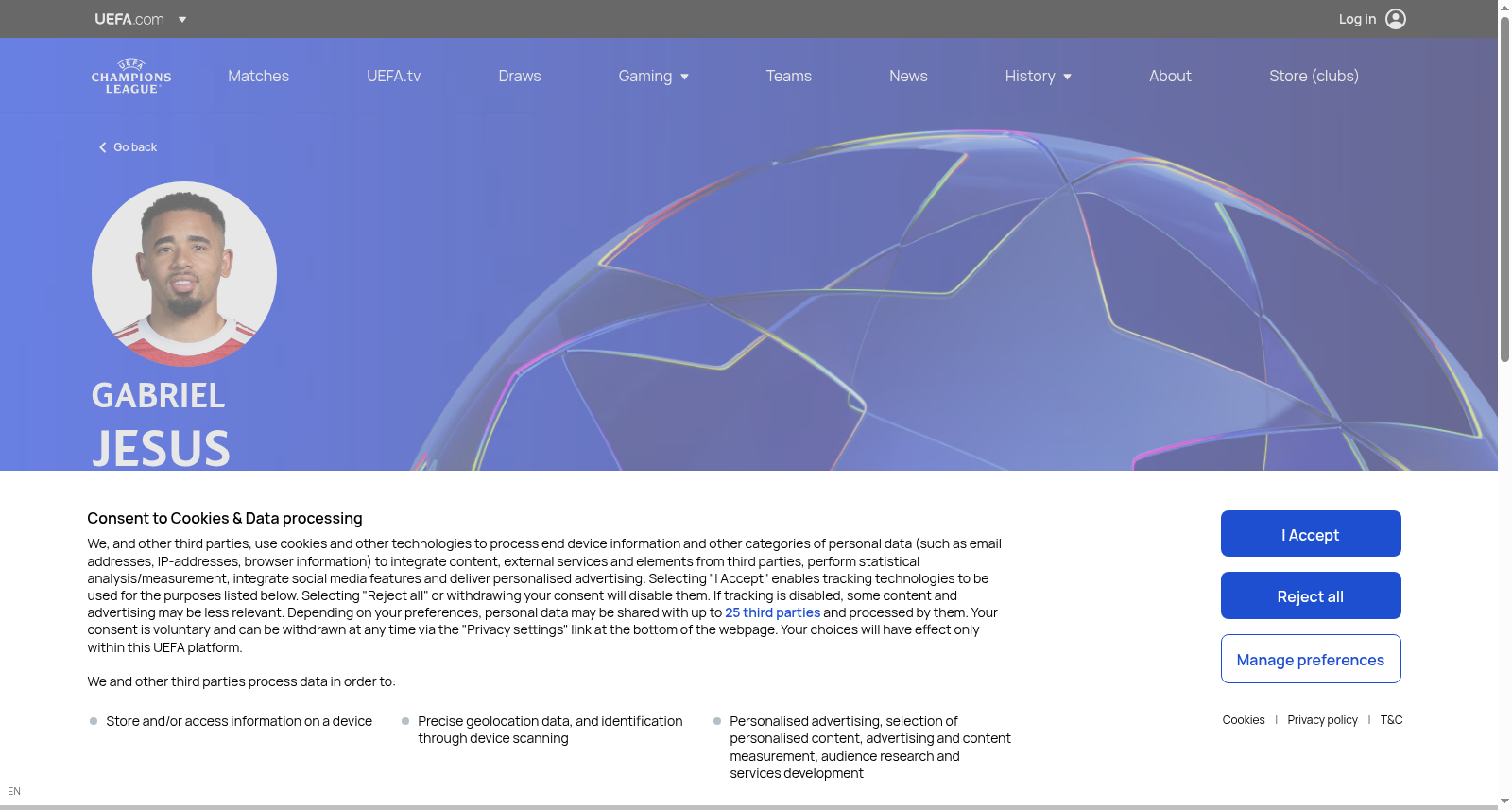Click Gabriel Jesus player photo
The image size is (1512, 810).
coord(184,274)
